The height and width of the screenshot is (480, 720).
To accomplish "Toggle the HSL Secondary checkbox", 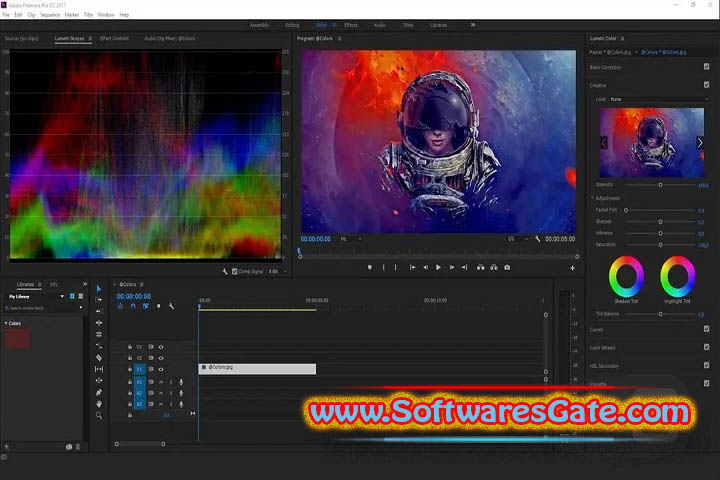I will (x=706, y=365).
